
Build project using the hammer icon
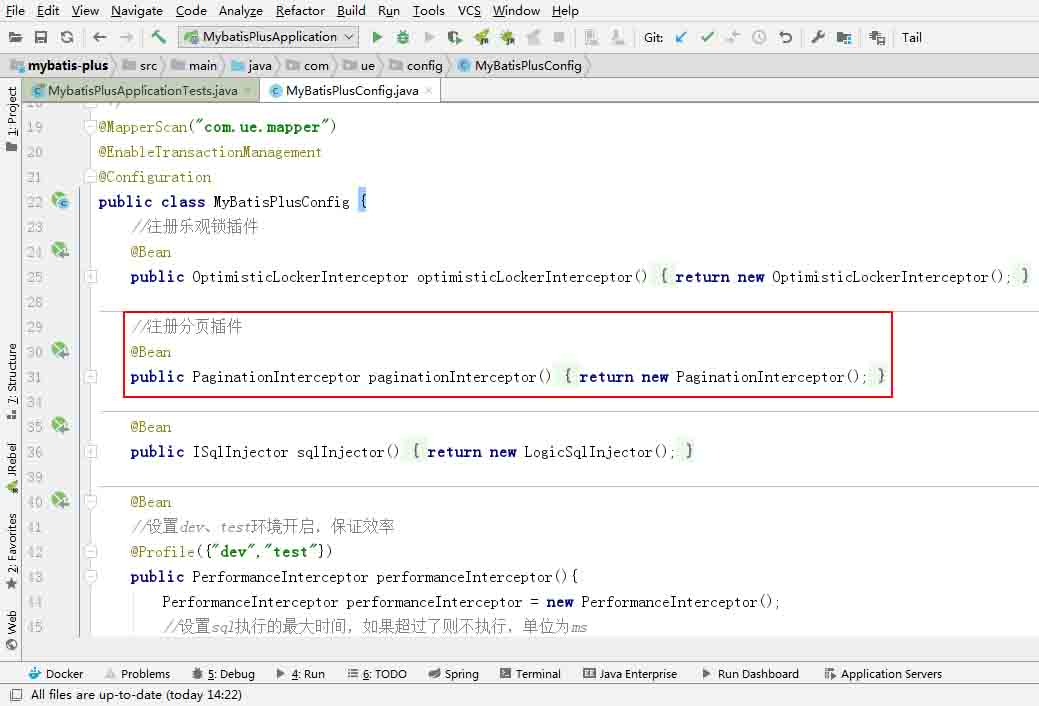point(158,37)
